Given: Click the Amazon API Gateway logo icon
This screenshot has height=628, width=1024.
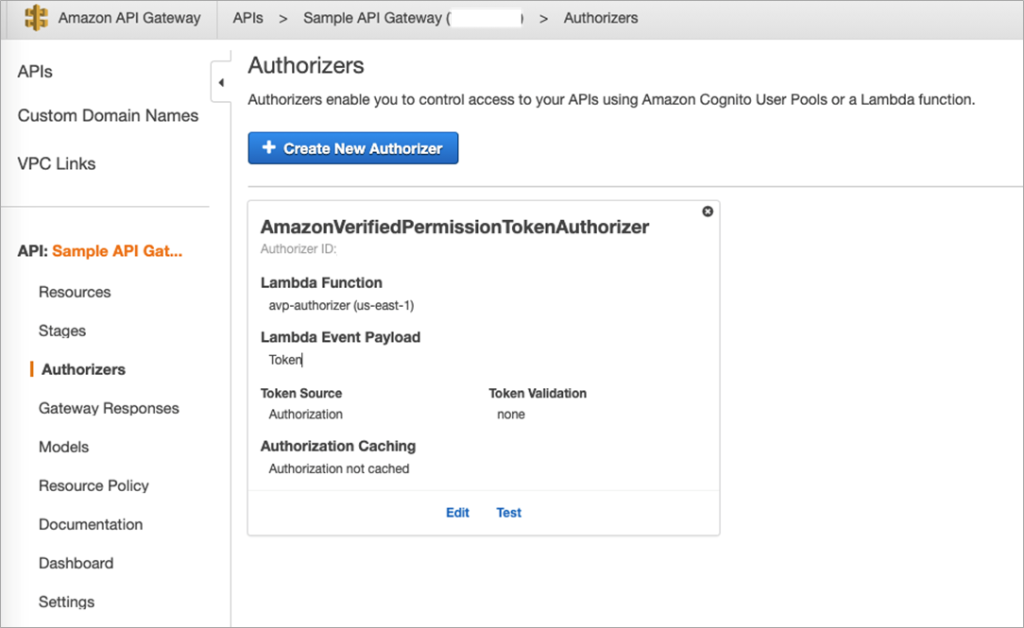Looking at the screenshot, I should click(x=37, y=18).
